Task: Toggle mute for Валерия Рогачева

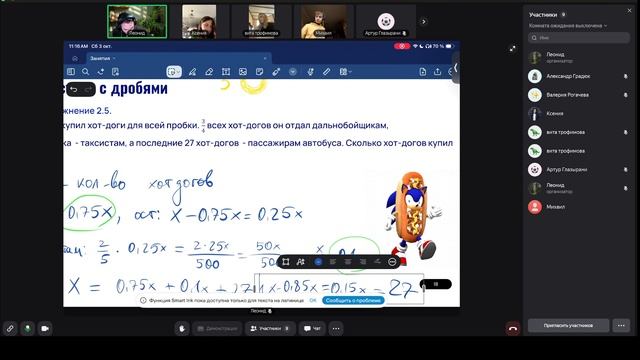Action: click(625, 95)
